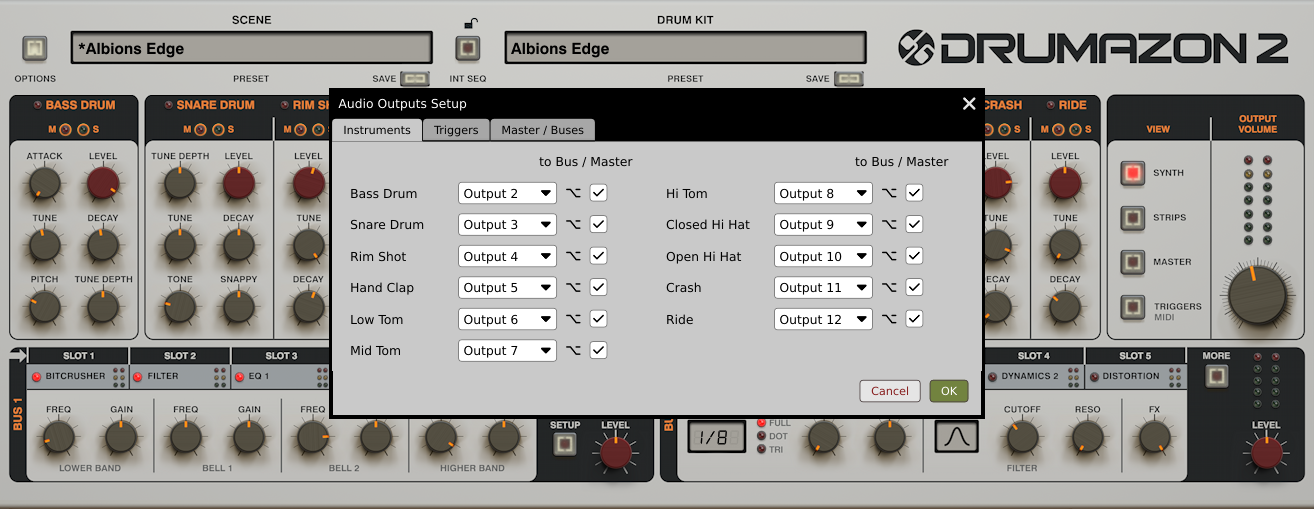Adjust the Bass Drum ATTACK knob
The image size is (1314, 509).
44,183
